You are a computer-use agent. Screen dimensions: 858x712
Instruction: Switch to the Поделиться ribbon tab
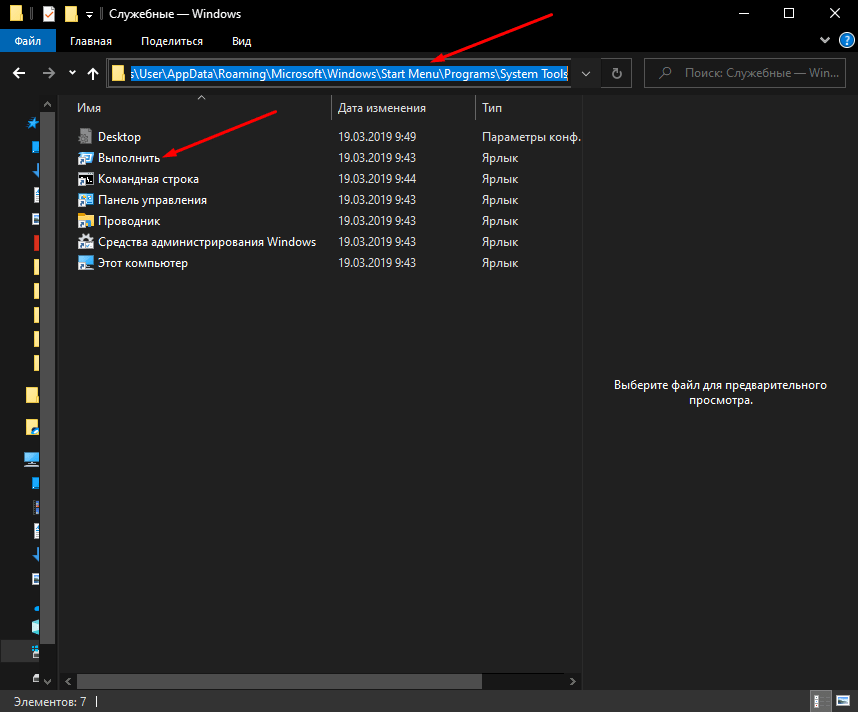tap(172, 41)
